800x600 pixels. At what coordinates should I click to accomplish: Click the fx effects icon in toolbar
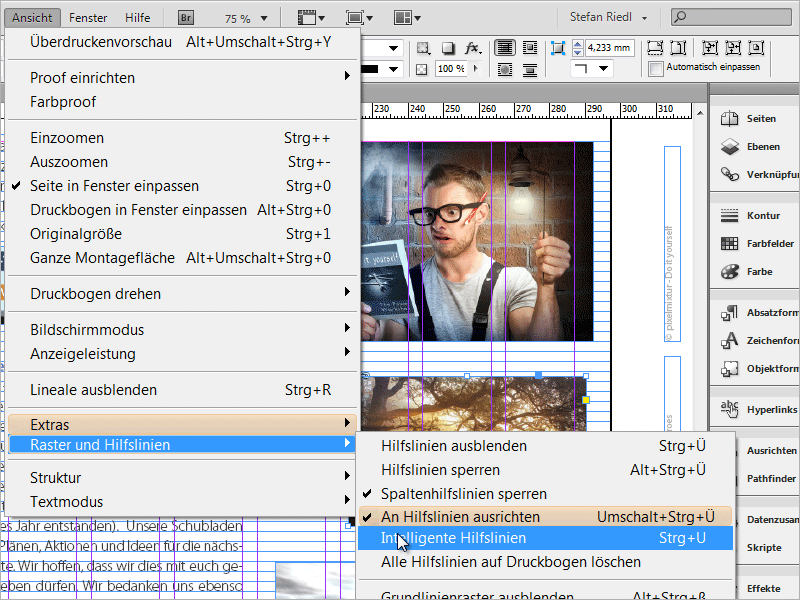(473, 48)
